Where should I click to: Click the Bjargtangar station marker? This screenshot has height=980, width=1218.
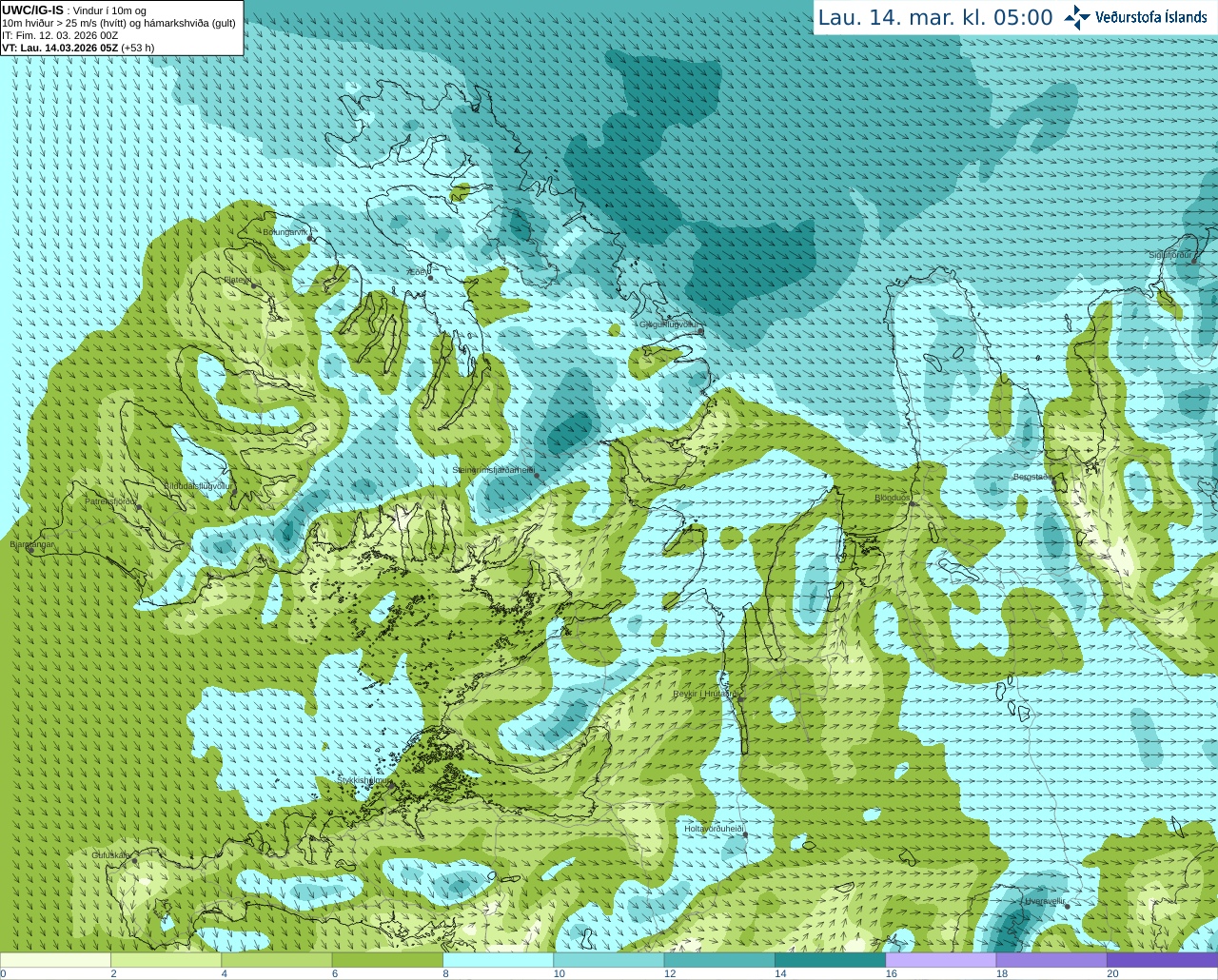(x=30, y=550)
